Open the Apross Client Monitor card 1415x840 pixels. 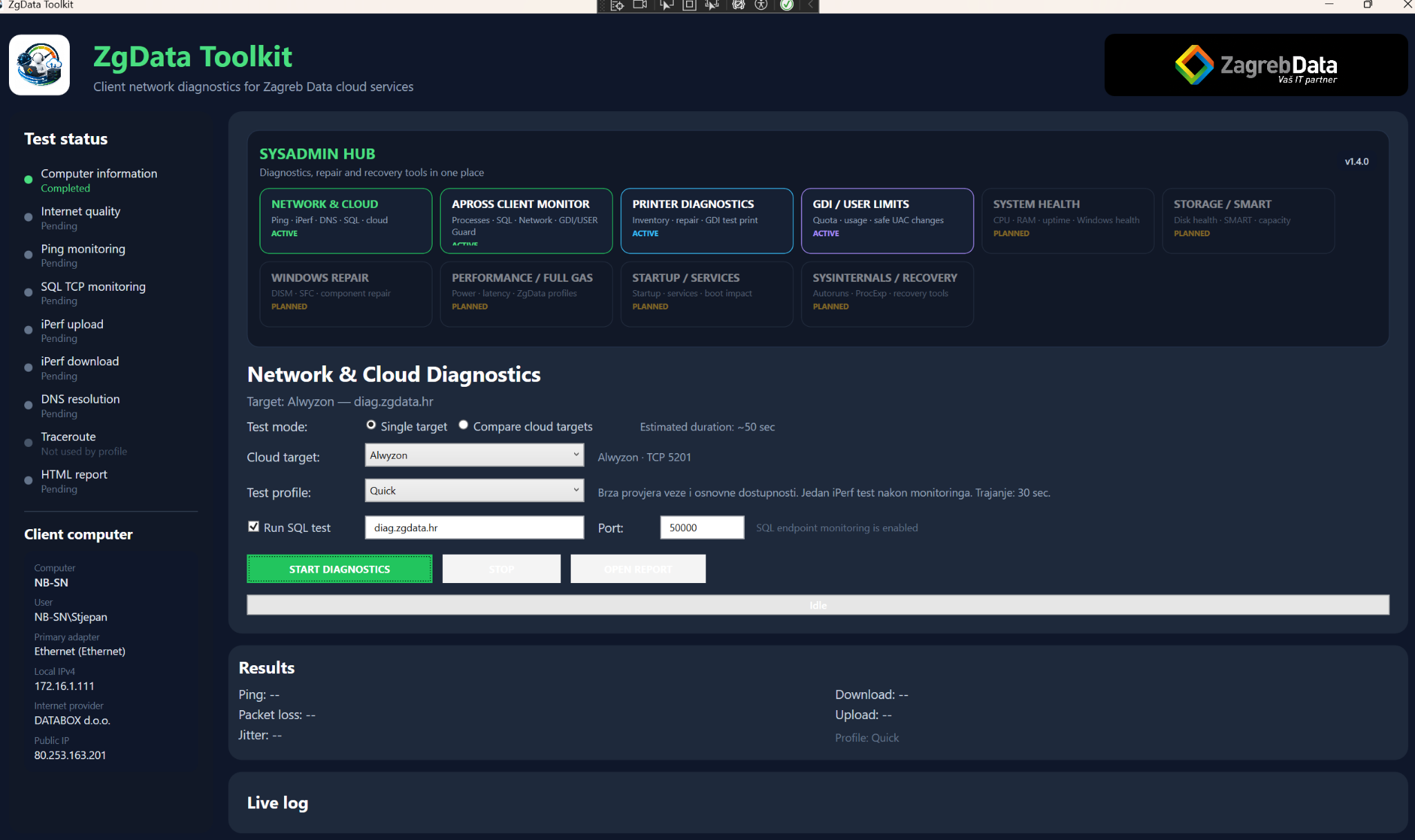pyautogui.click(x=526, y=221)
